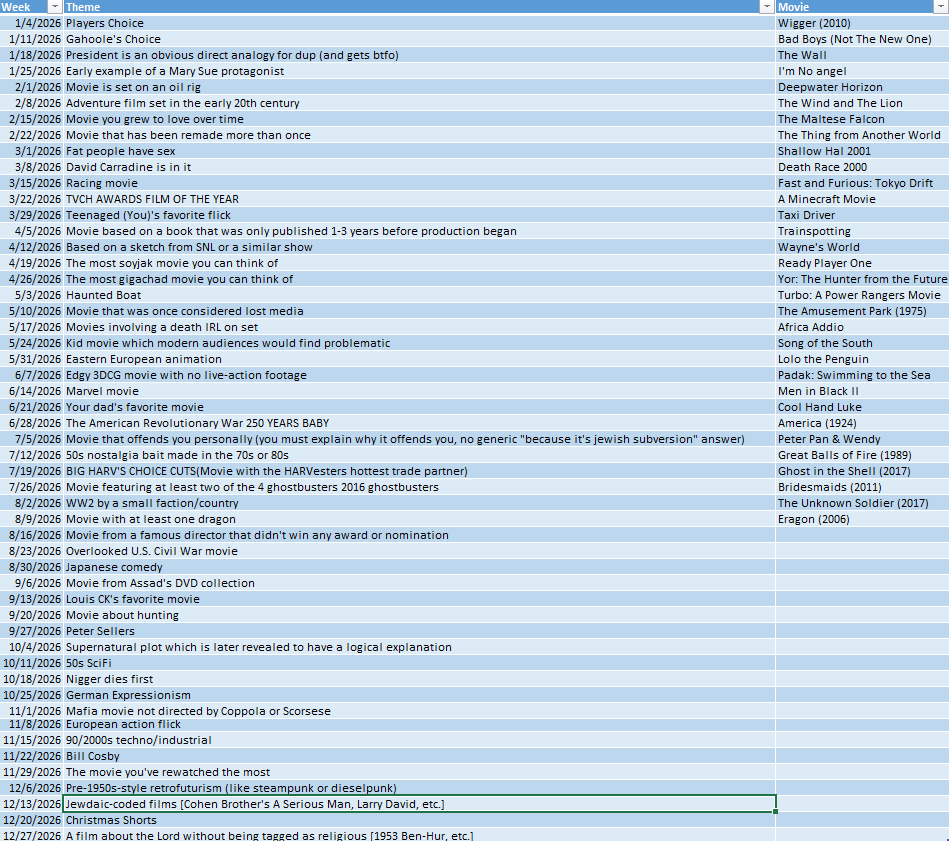Click the date cell 12/6/2026

pyautogui.click(x=31, y=788)
